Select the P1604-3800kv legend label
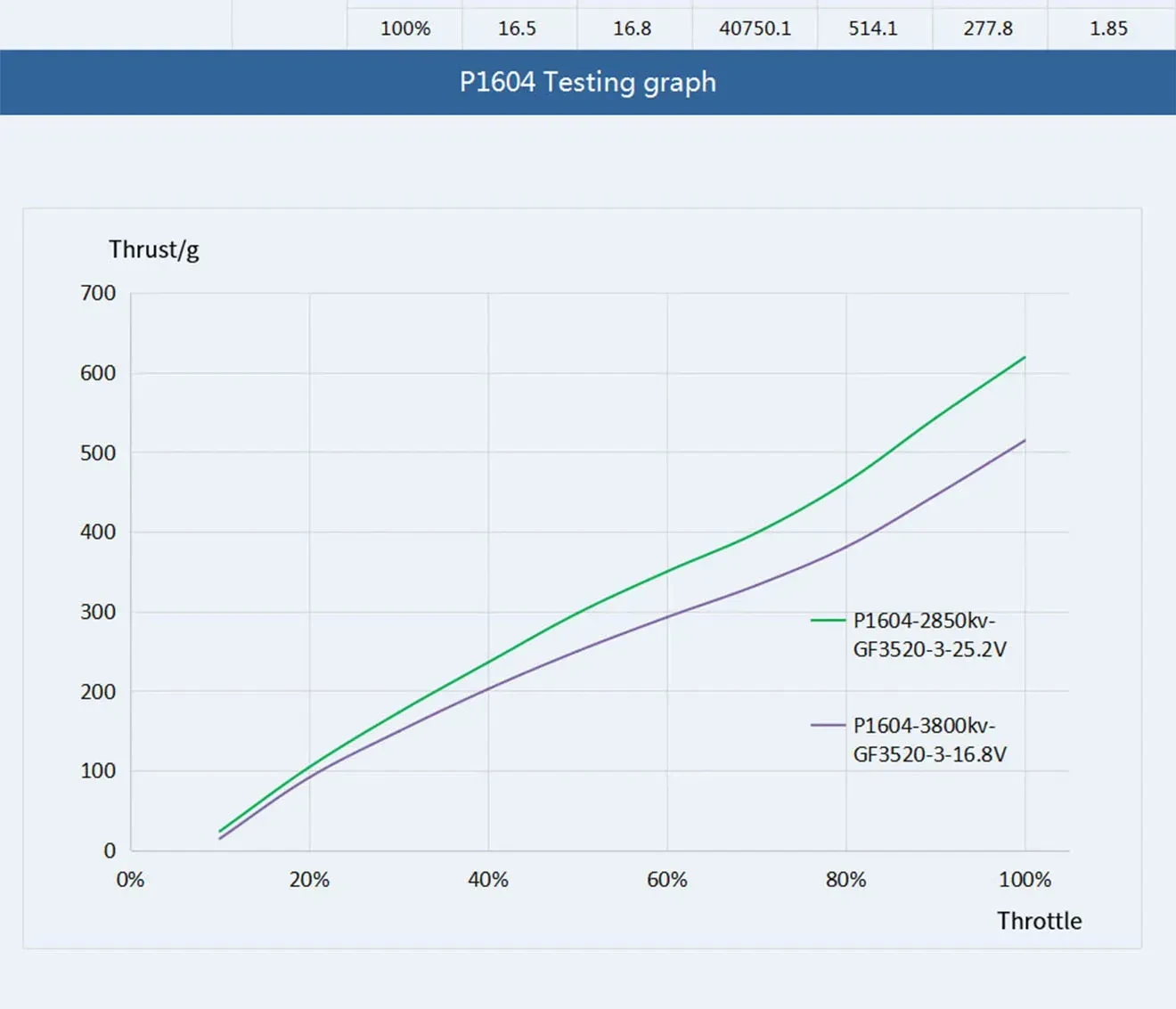Image resolution: width=1176 pixels, height=1009 pixels. tap(928, 739)
